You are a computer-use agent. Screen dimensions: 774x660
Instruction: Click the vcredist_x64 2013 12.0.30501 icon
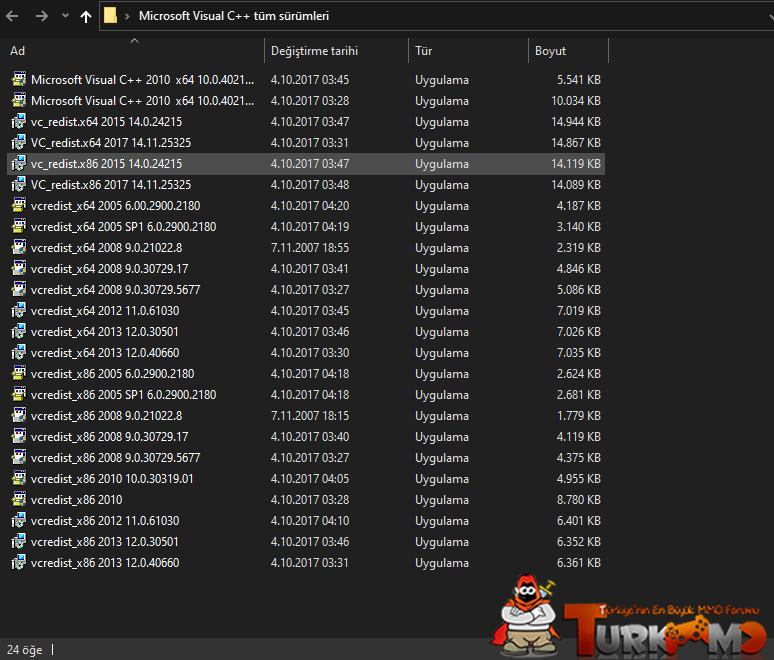tap(19, 331)
